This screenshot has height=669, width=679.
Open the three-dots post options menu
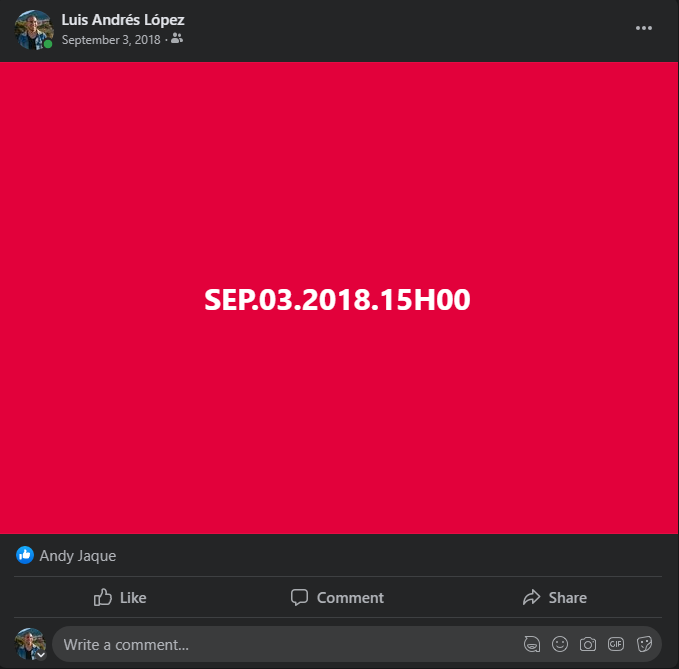[643, 28]
